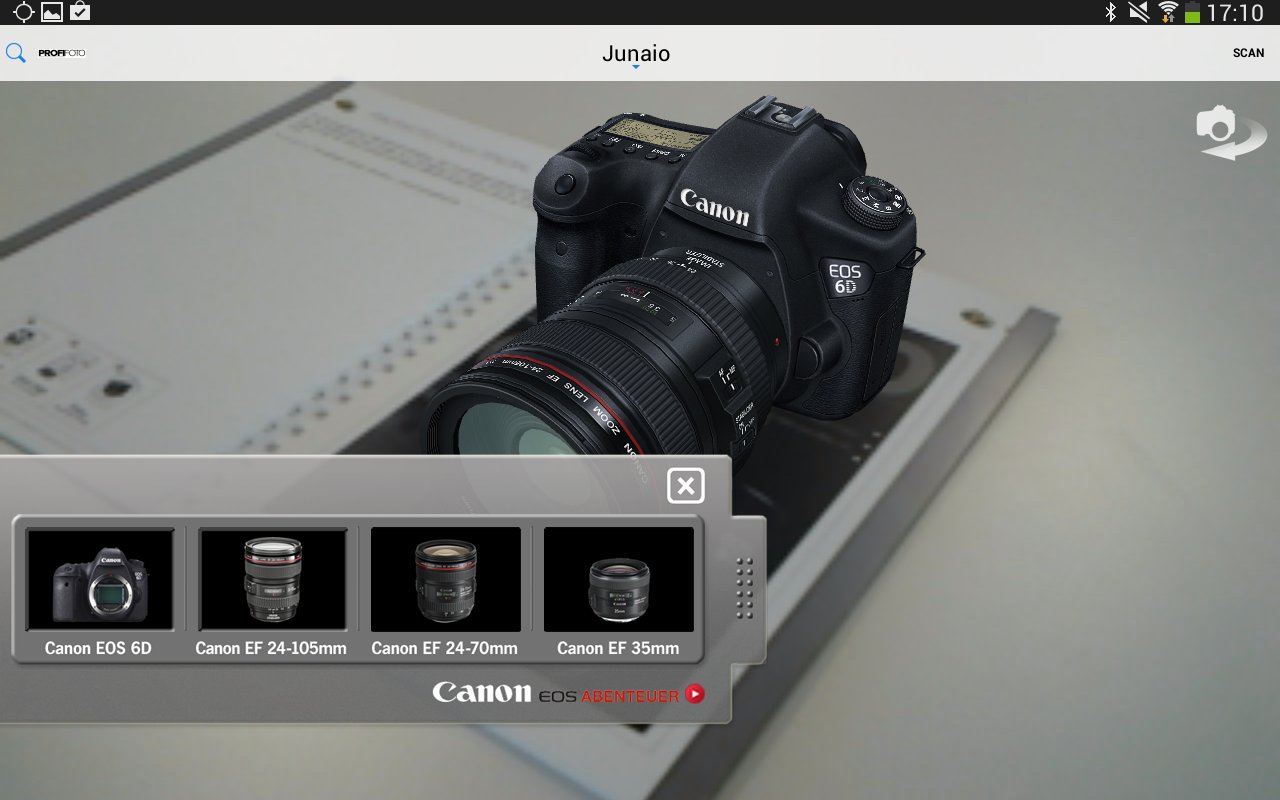Select the Canon EF 24-70mm lens thumbnail
Viewport: 1280px width, 800px height.
(446, 578)
